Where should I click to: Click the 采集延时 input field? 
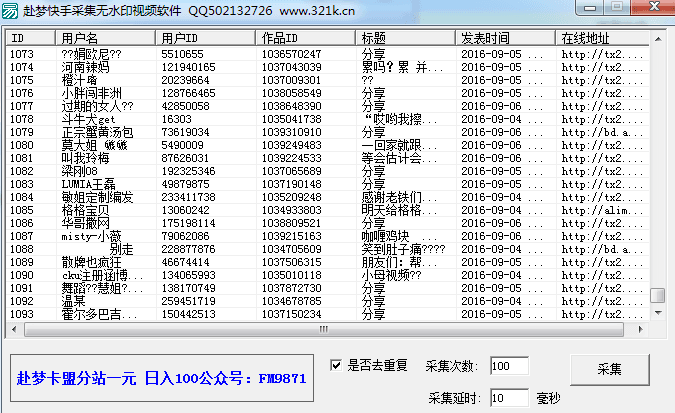[x=509, y=398]
